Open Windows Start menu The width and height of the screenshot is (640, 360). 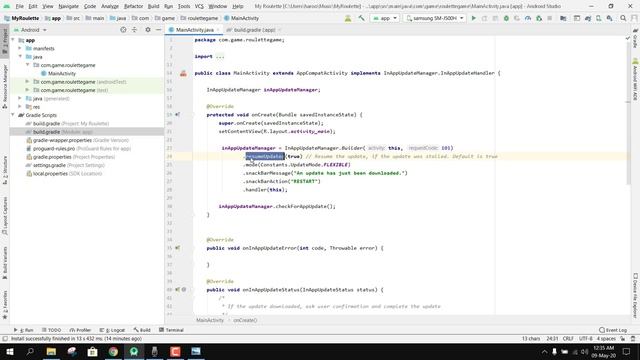coord(9,351)
